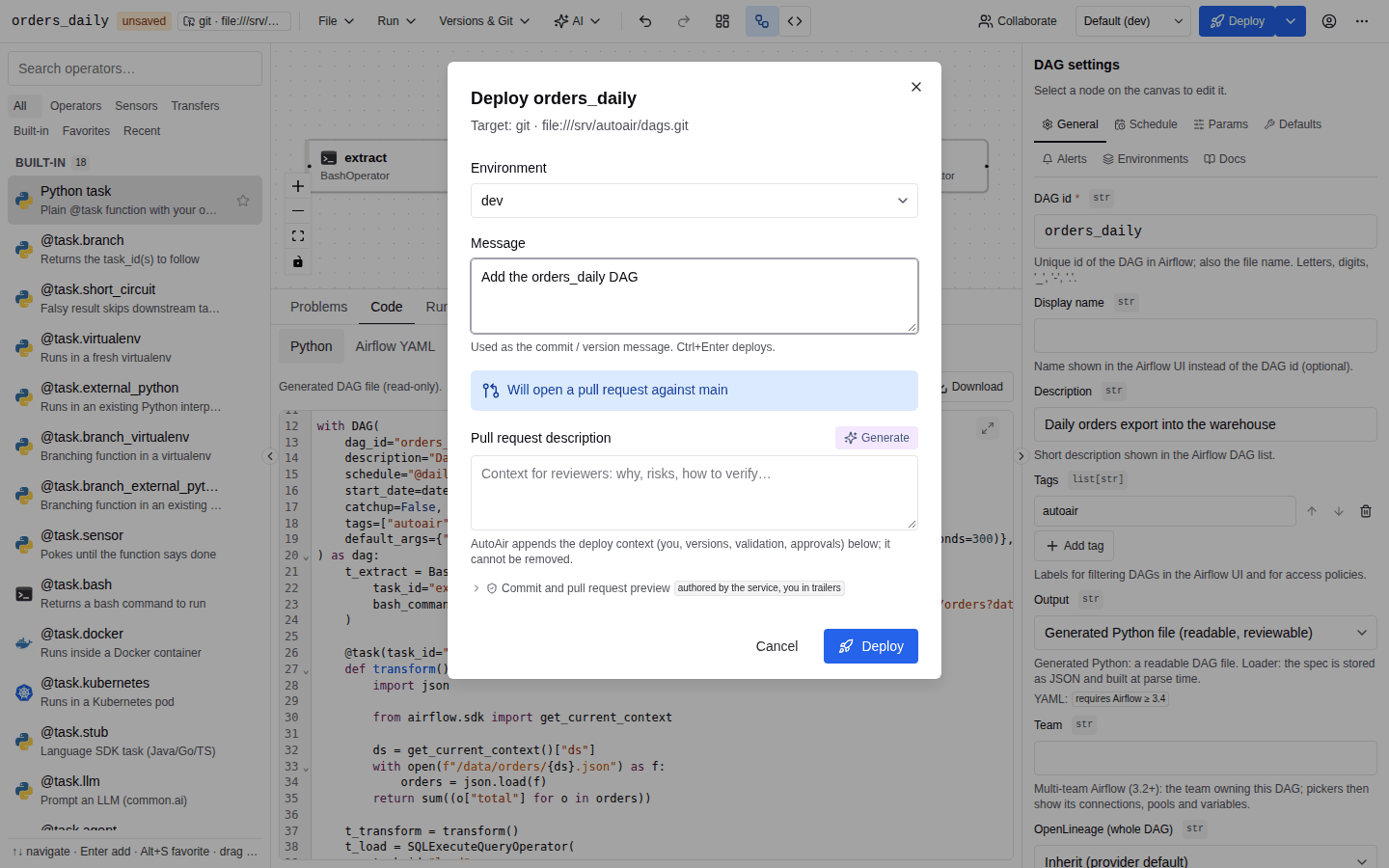
Task: Collapse the left operators panel
Action: point(270,456)
